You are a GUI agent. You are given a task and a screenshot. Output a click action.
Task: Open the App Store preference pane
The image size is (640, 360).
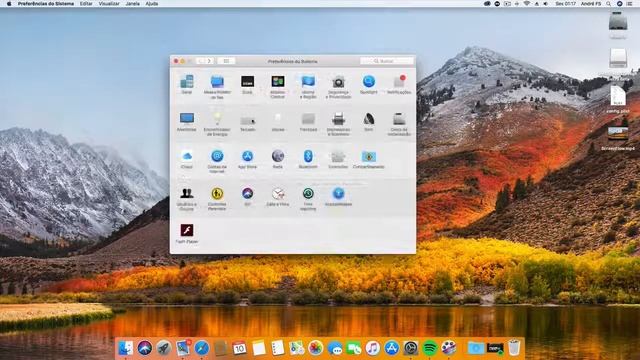pos(247,159)
